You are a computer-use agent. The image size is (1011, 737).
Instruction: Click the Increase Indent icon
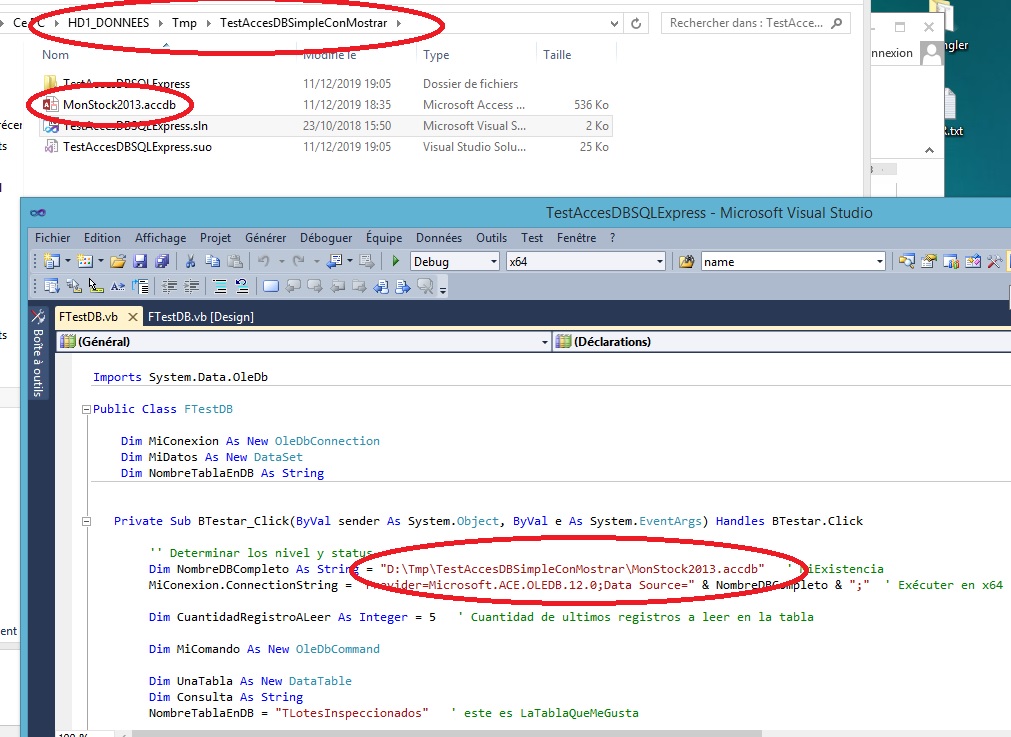pos(191,286)
